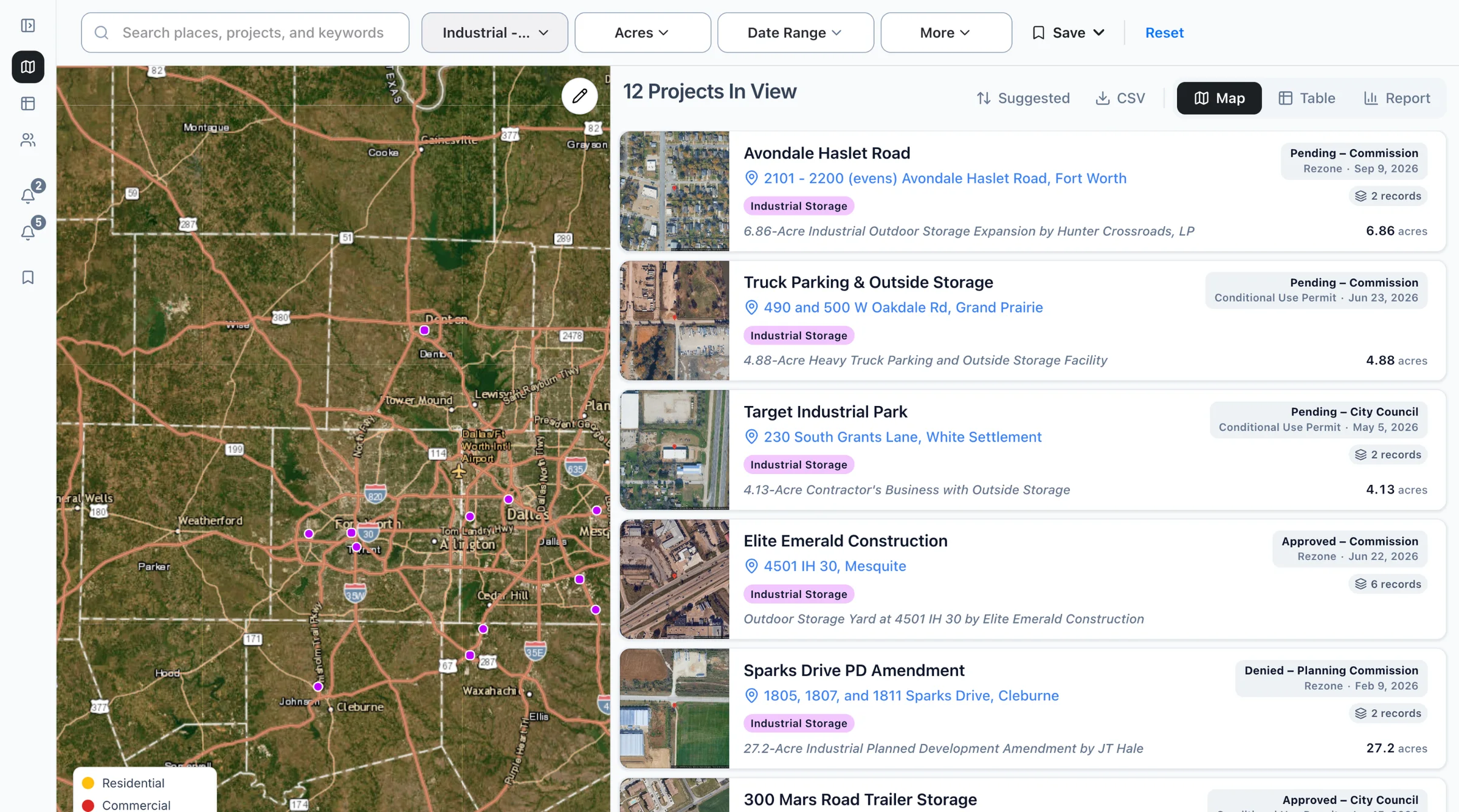Click the search magnifier icon
The height and width of the screenshot is (812, 1459).
(x=102, y=33)
